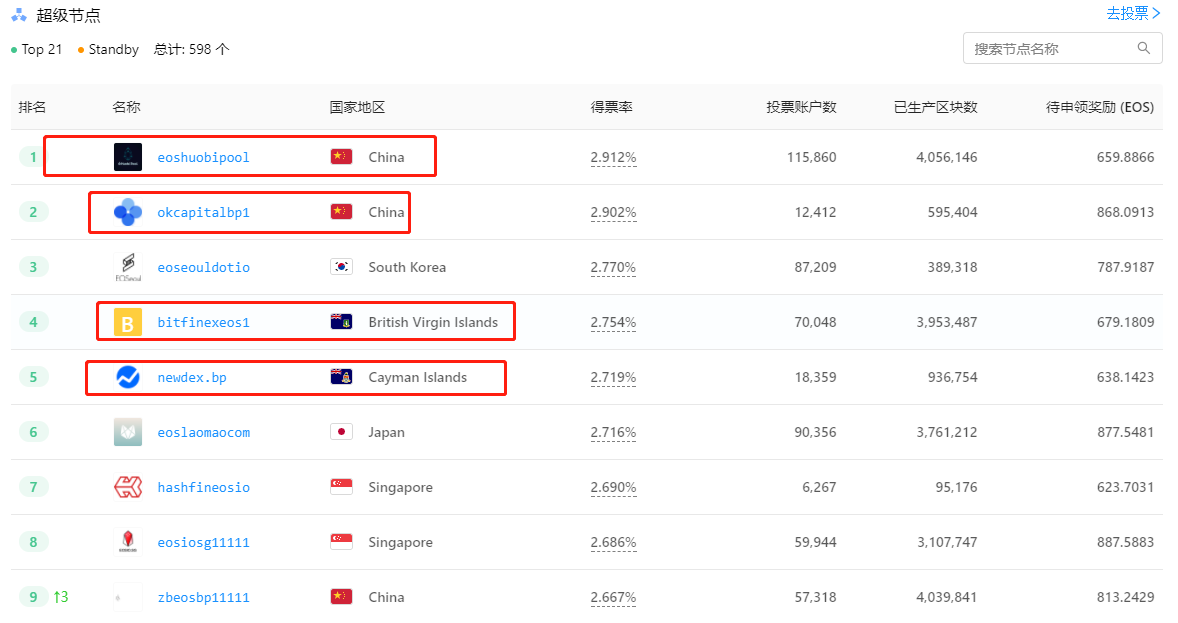Click the 待申领奖励 (EOS) column header
The image size is (1178, 623).
point(1100,107)
